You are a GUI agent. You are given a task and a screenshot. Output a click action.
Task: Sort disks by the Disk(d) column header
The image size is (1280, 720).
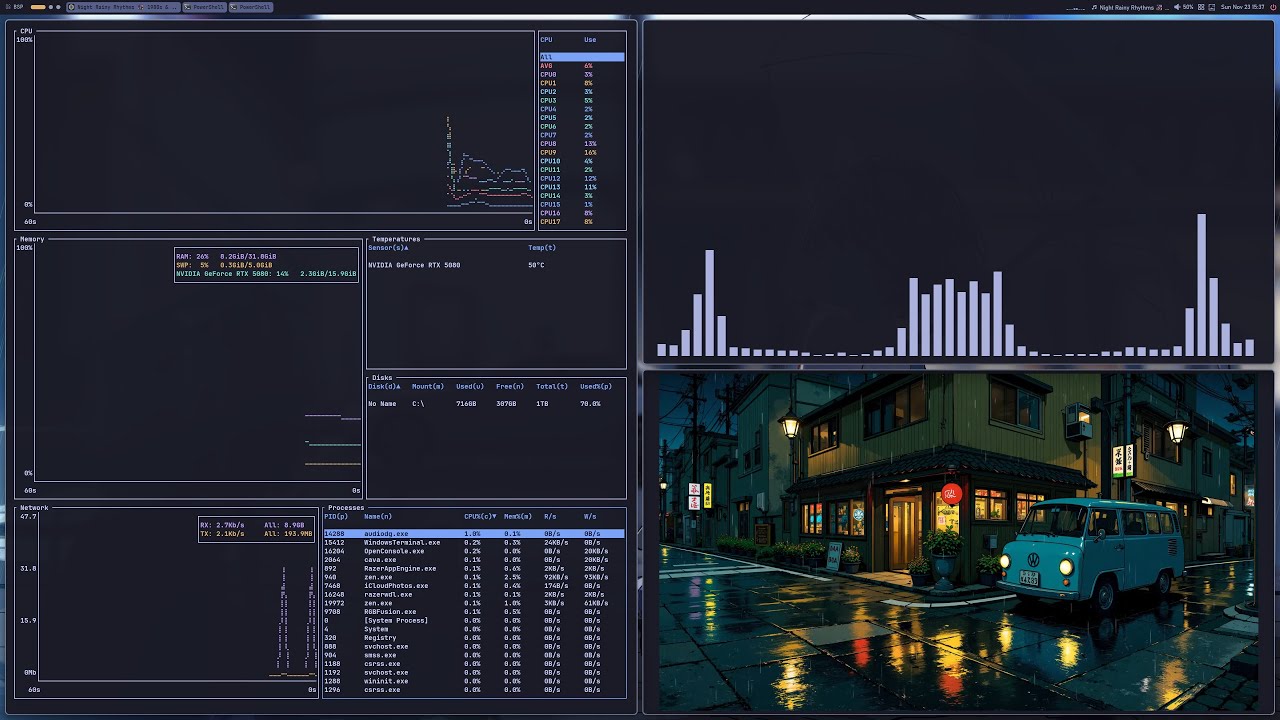click(384, 386)
